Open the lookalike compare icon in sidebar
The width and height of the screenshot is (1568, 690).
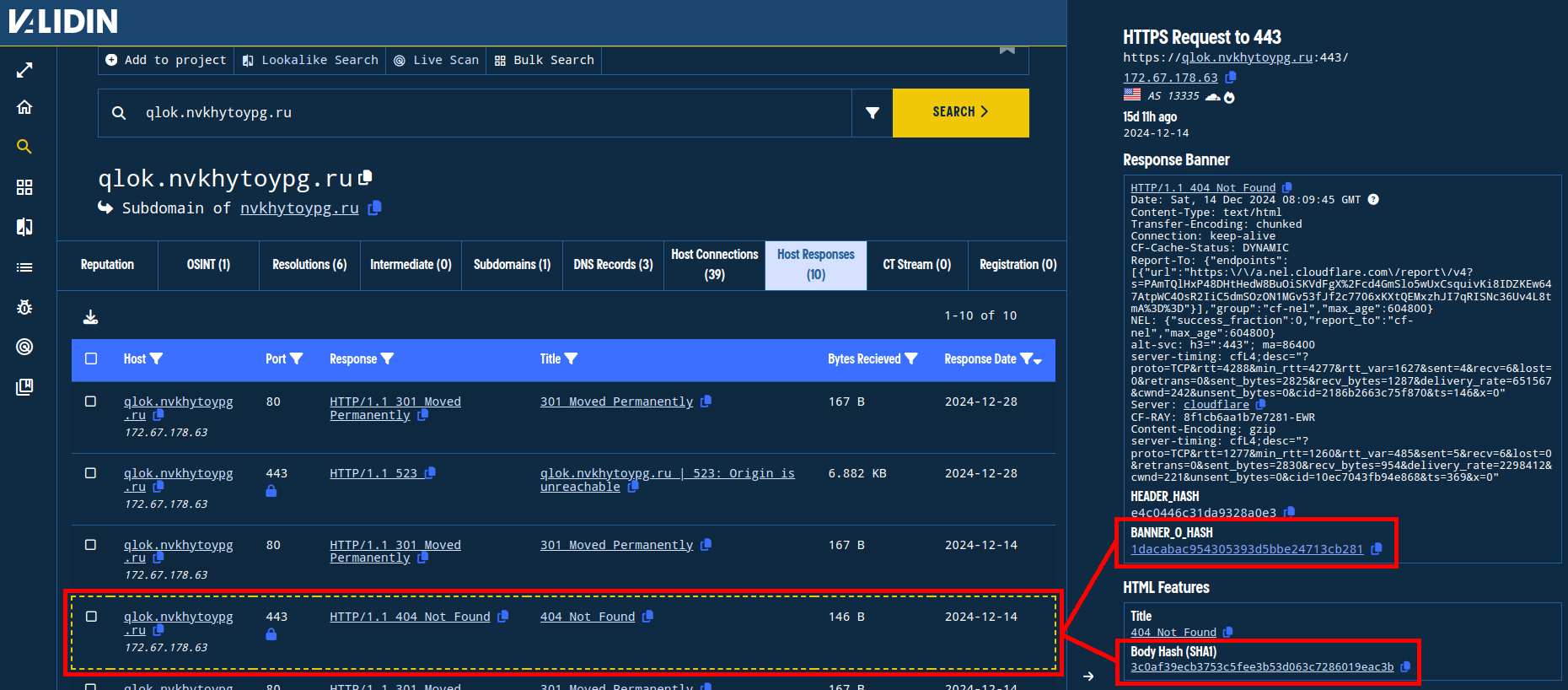[x=24, y=227]
